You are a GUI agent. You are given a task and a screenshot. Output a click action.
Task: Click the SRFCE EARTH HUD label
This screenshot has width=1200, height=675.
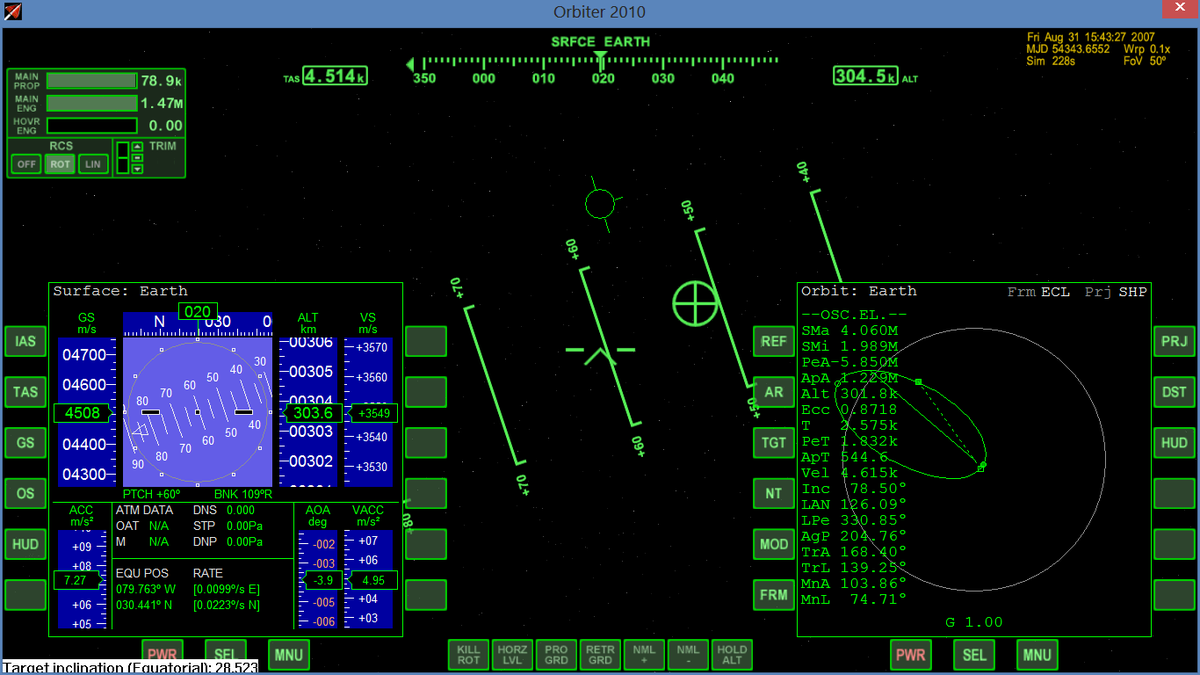coord(600,42)
